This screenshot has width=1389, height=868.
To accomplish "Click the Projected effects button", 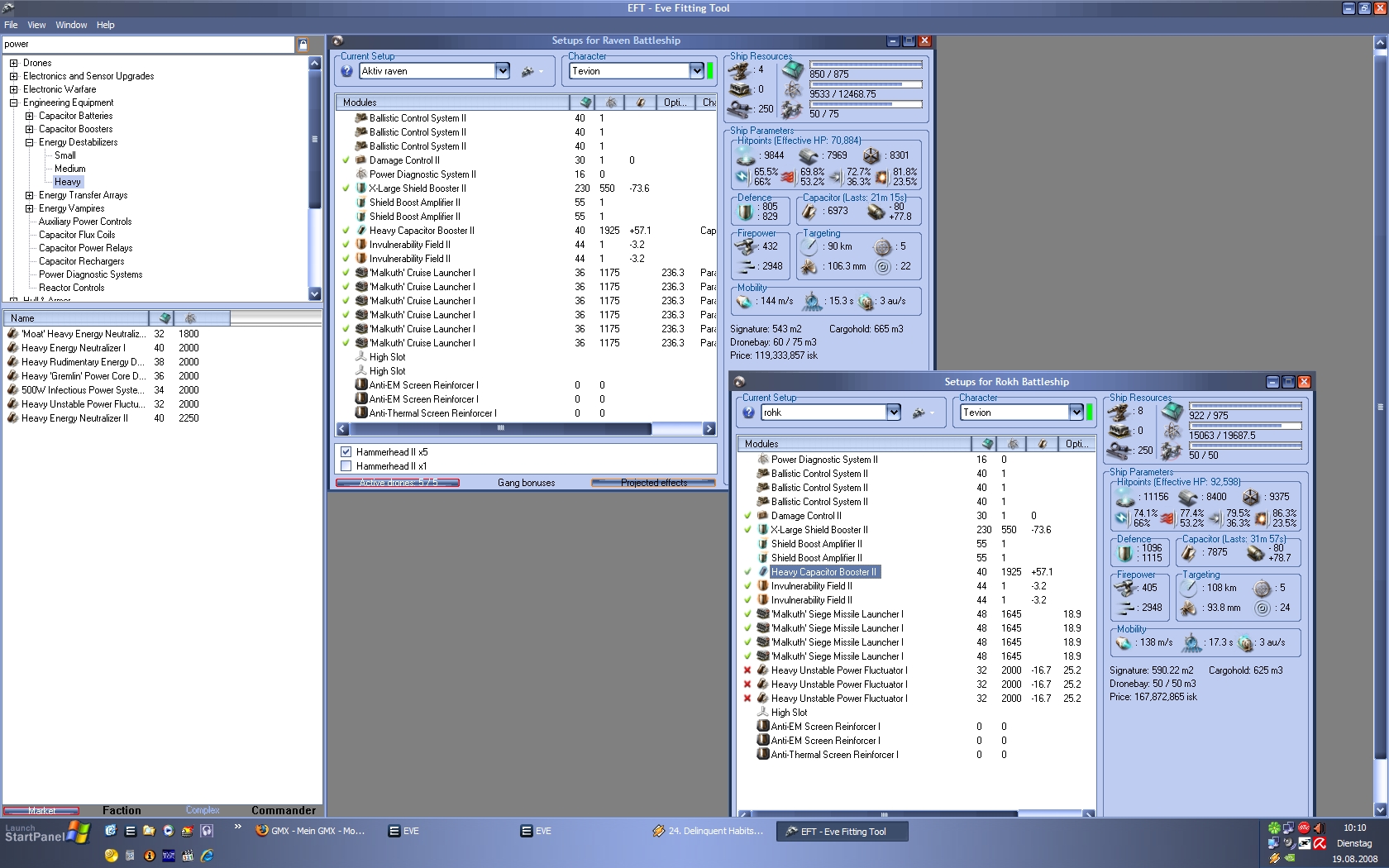I will (x=653, y=483).
